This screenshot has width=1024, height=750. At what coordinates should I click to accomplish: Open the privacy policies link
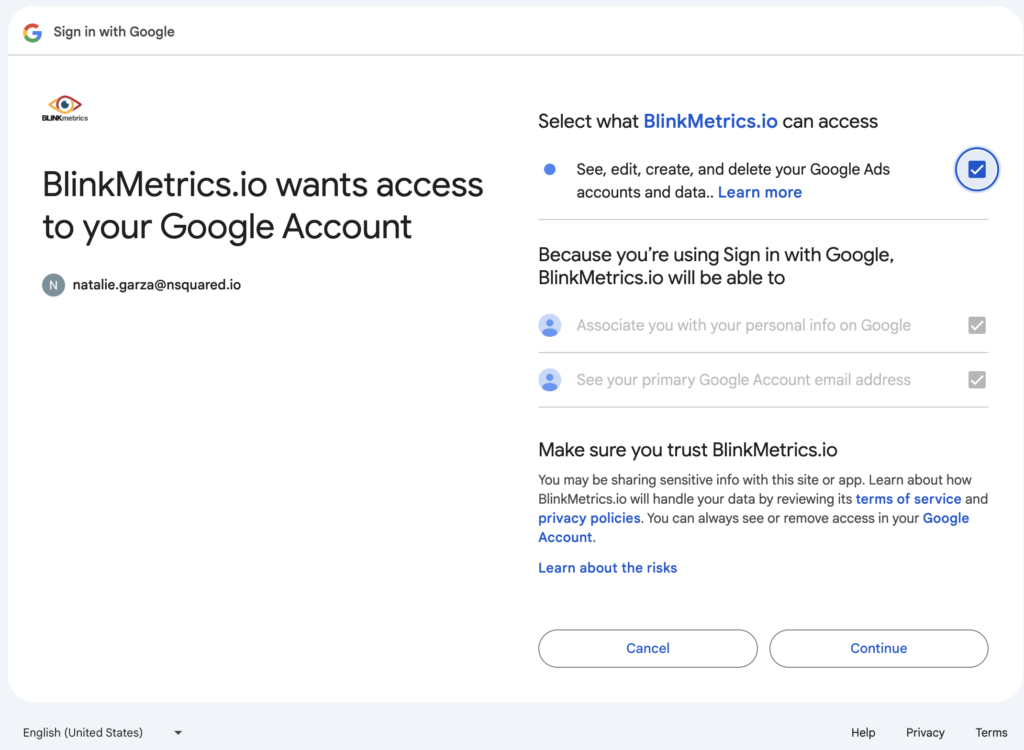[x=589, y=518]
